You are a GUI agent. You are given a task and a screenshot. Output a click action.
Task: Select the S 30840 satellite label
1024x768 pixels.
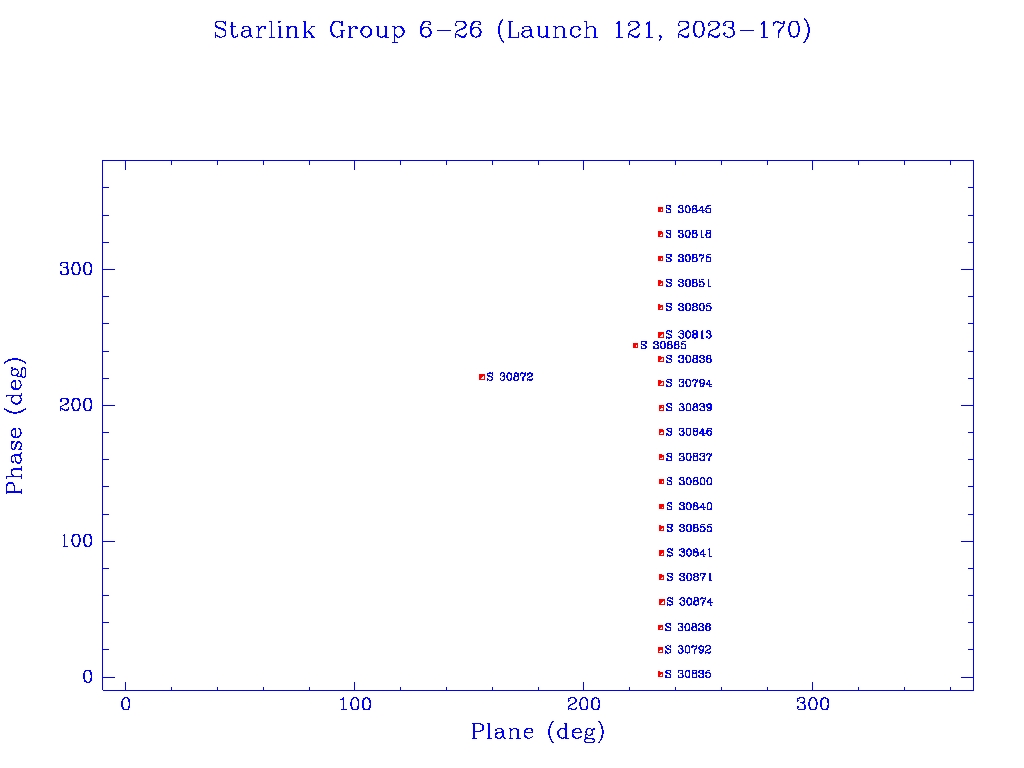point(689,506)
